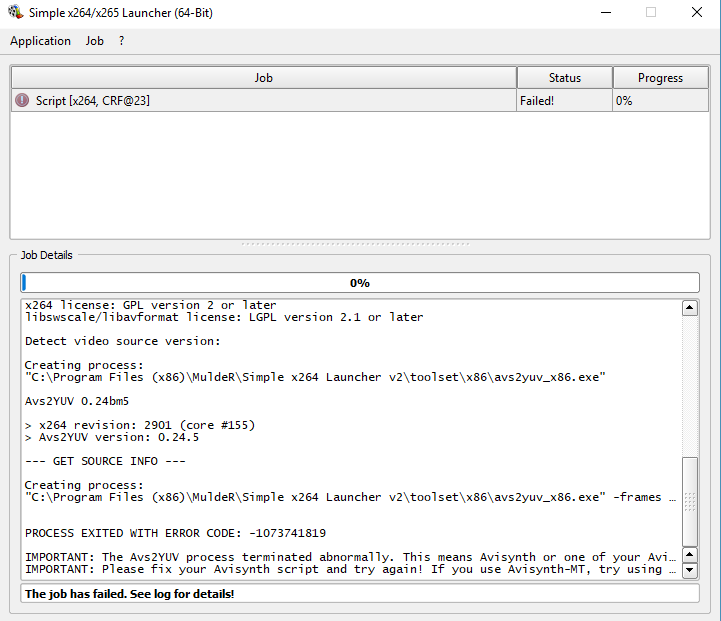This screenshot has width=721, height=621.
Task: Click the log scroll down arrow
Action: (690, 570)
